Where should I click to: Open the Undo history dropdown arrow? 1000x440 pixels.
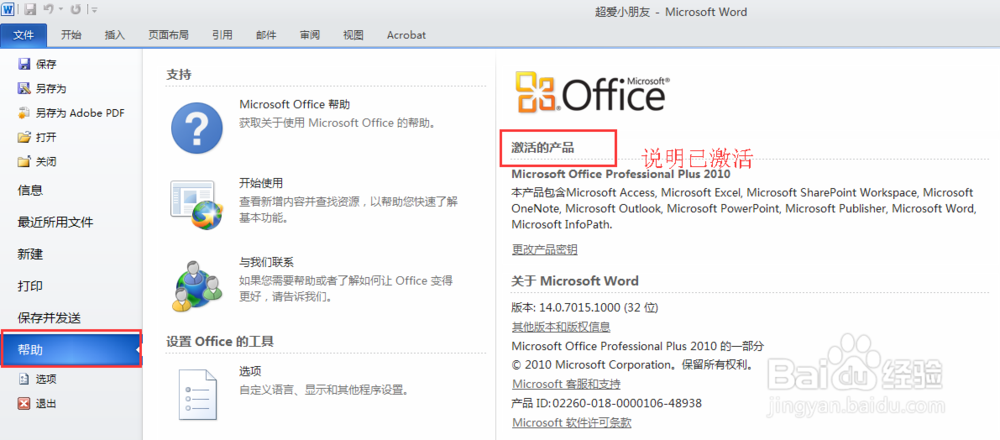click(x=61, y=10)
